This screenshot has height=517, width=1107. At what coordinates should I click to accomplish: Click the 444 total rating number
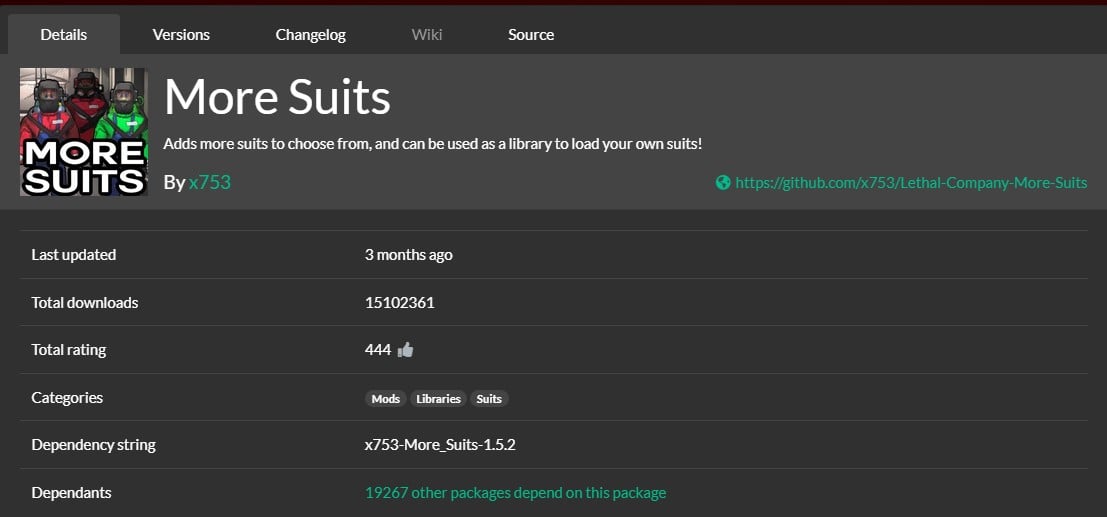click(x=377, y=350)
